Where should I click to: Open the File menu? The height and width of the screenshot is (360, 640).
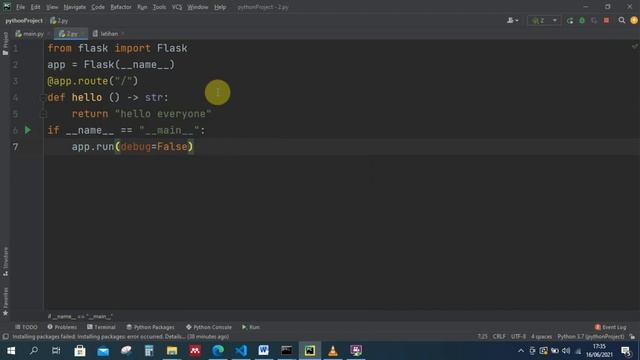(x=20, y=7)
